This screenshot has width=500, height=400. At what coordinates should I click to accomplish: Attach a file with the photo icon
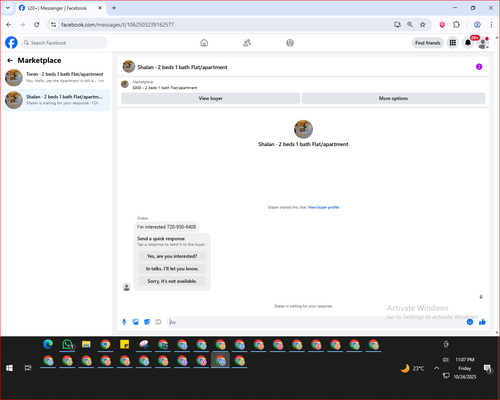coord(135,322)
